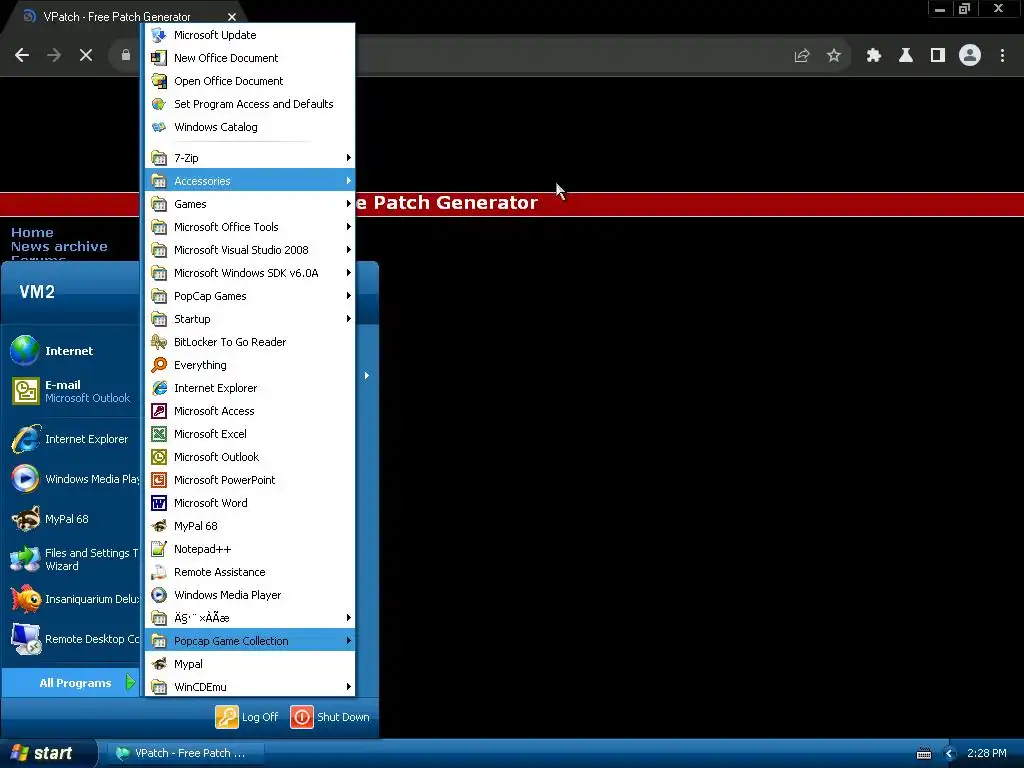
Task: Stop loading the page in Chrome
Action: coord(86,56)
